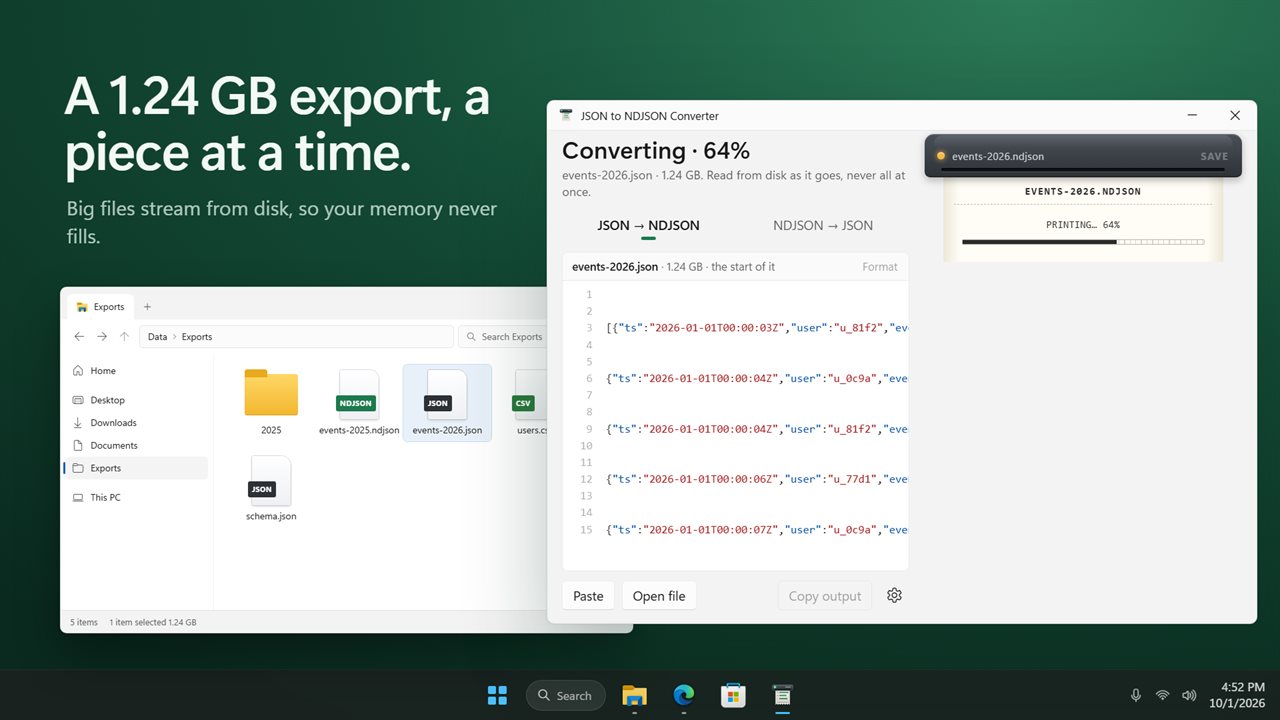Click the converter app icon in its title bar
This screenshot has width=1280, height=720.
(x=566, y=116)
